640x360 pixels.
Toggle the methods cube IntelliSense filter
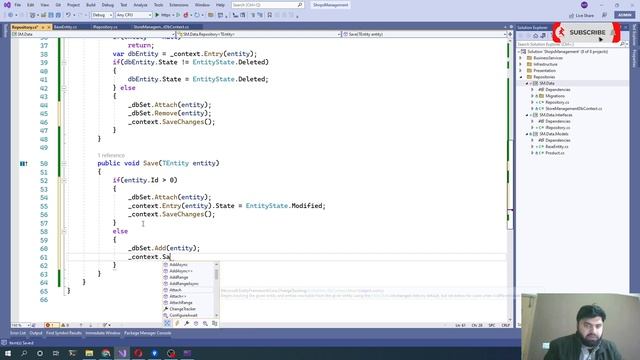pyautogui.click(x=196, y=323)
